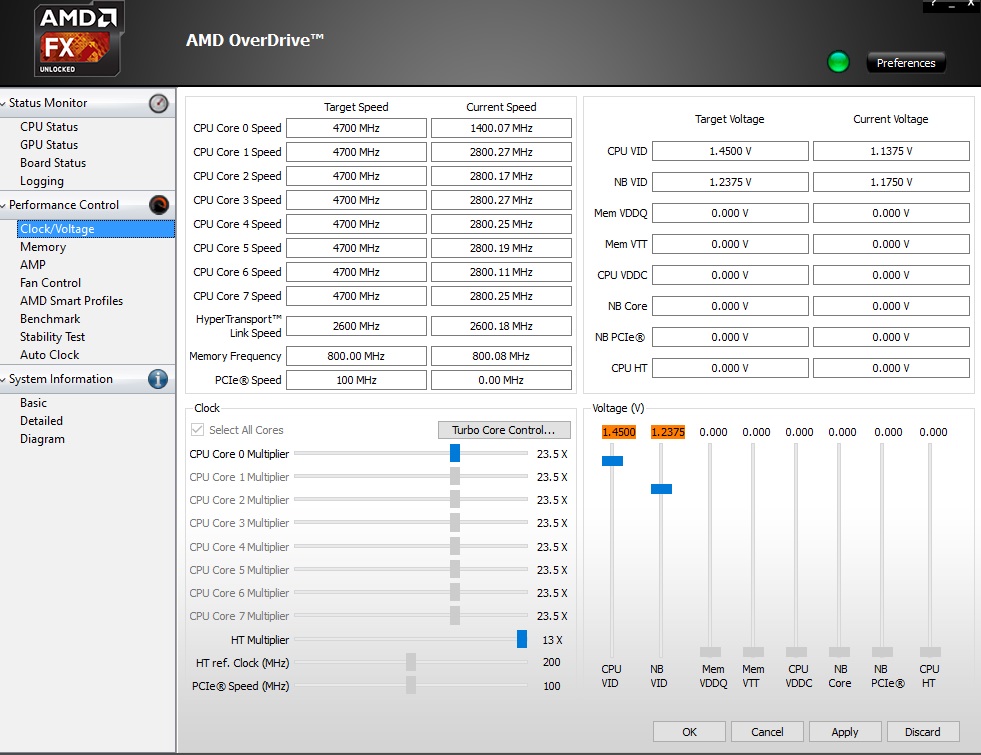981x755 pixels.
Task: Collapse the System Information section
Action: (4, 379)
